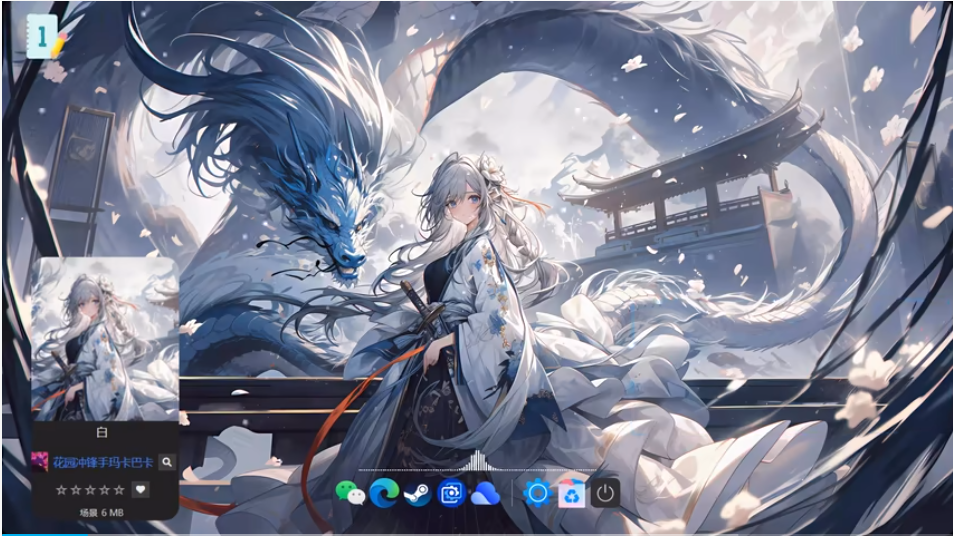
Task: Open the blue cloud drive icon
Action: tap(485, 494)
